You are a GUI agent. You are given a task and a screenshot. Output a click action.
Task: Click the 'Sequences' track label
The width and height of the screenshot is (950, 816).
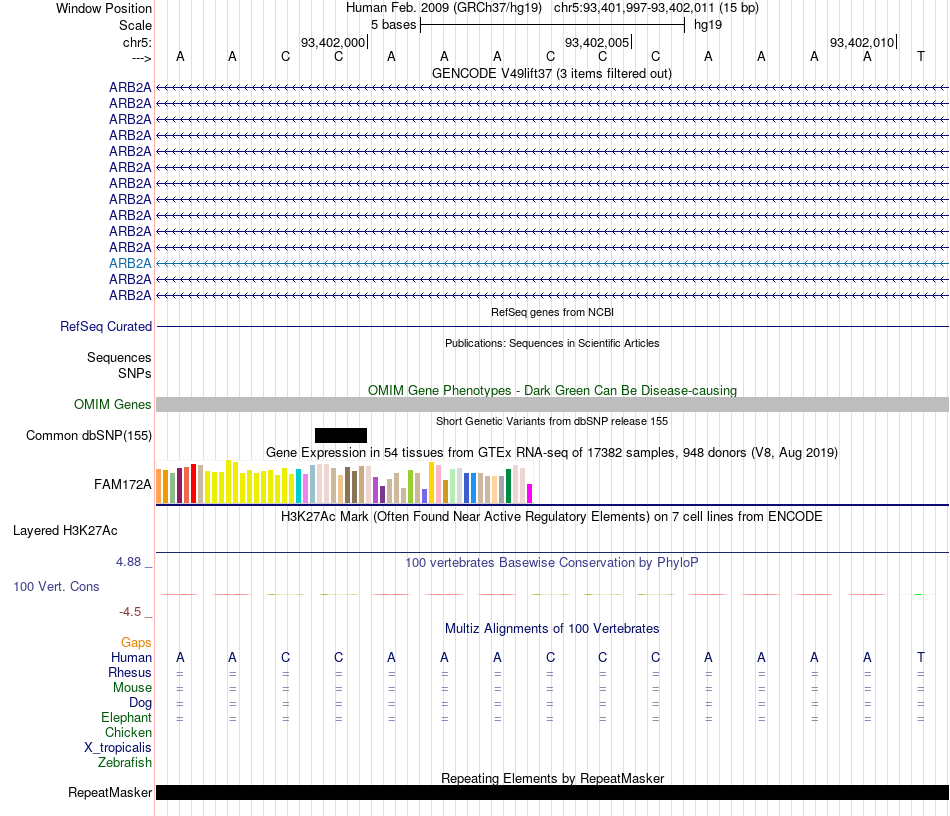click(x=119, y=357)
